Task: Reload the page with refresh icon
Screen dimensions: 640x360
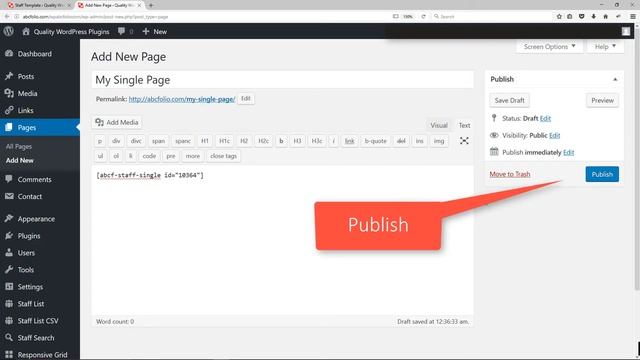Action: (423, 16)
